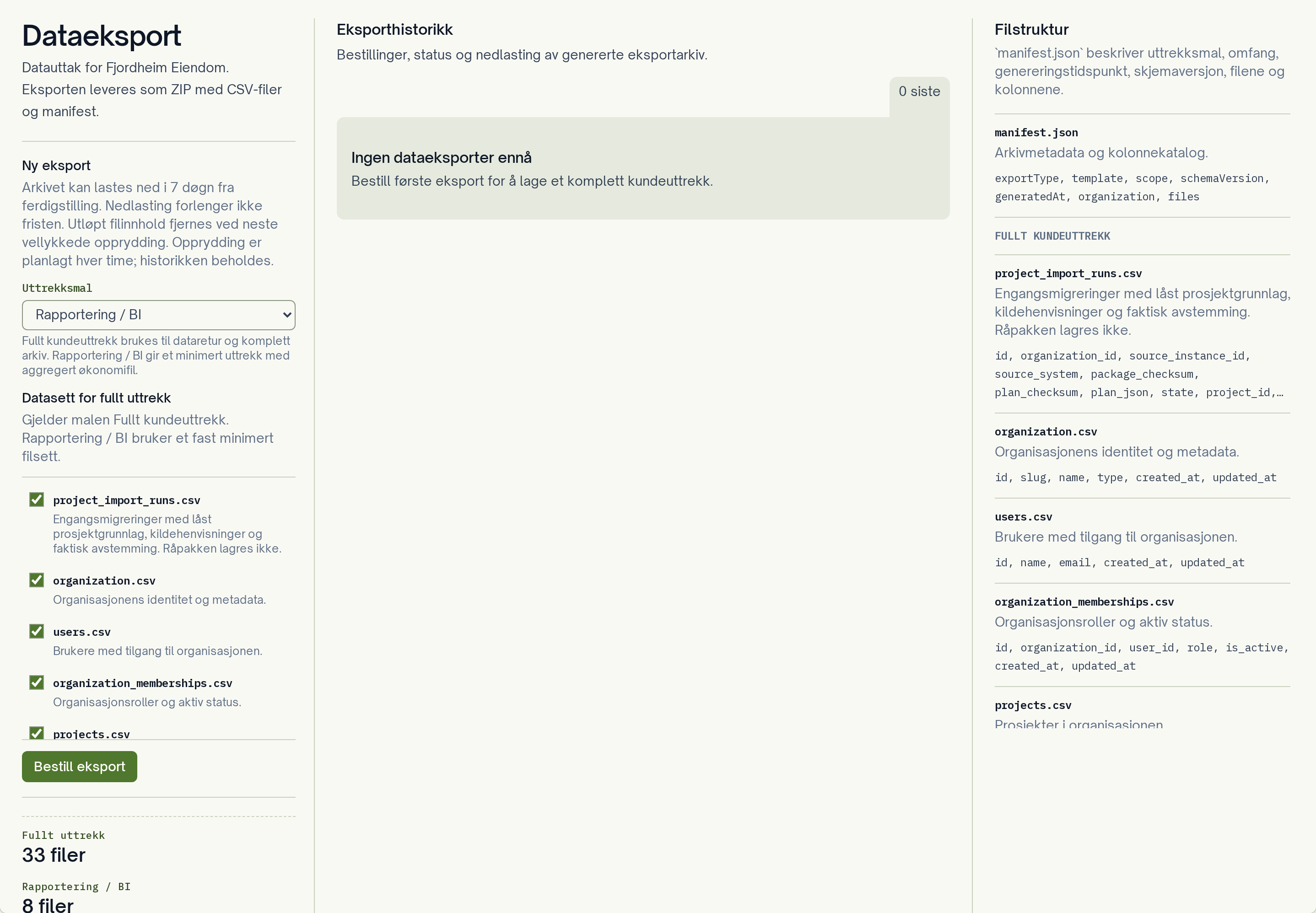Screen dimensions: 1316x913
Task: Open the Uttrekksmal dropdown showing Rapportering / BI
Action: [158, 315]
